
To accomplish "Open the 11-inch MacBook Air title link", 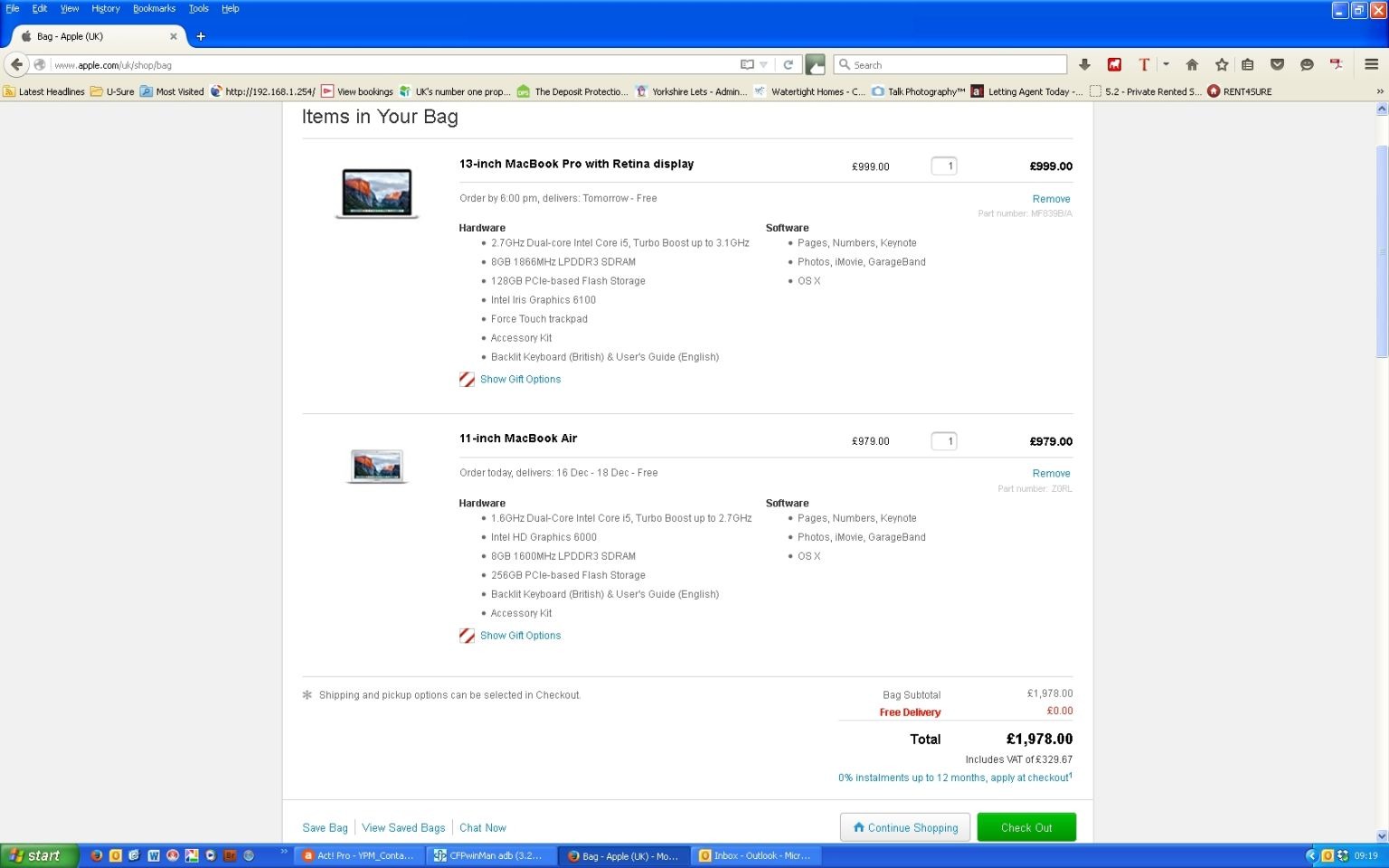I will (518, 439).
